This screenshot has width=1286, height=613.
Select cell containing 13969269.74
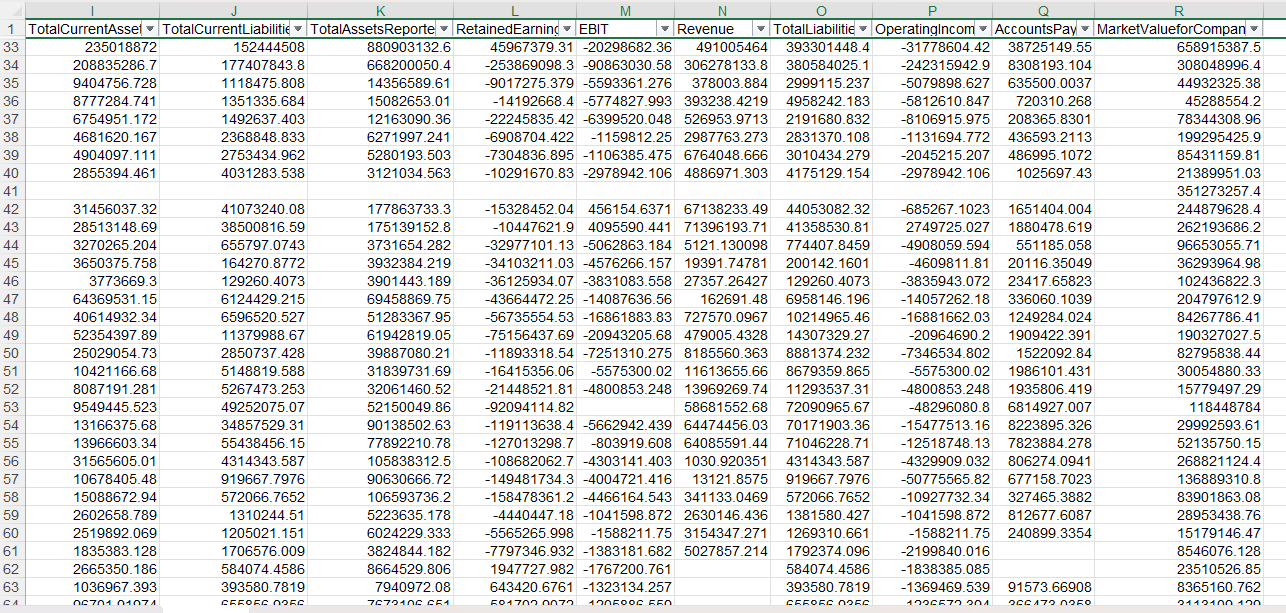pos(722,389)
